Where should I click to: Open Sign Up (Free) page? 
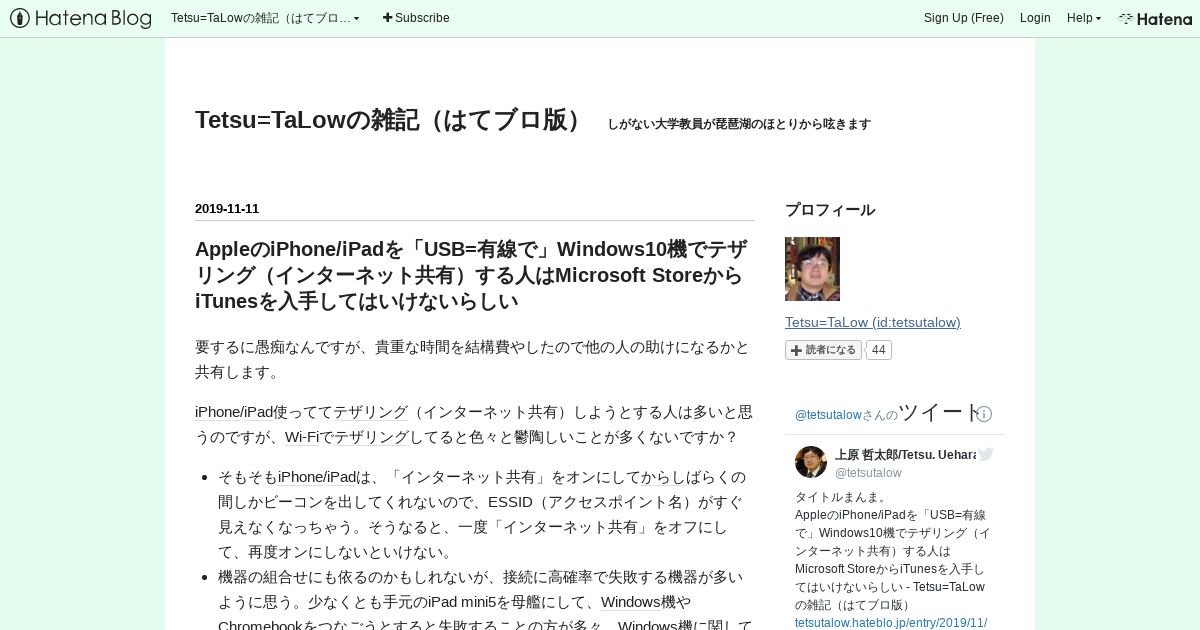pyautogui.click(x=963, y=18)
